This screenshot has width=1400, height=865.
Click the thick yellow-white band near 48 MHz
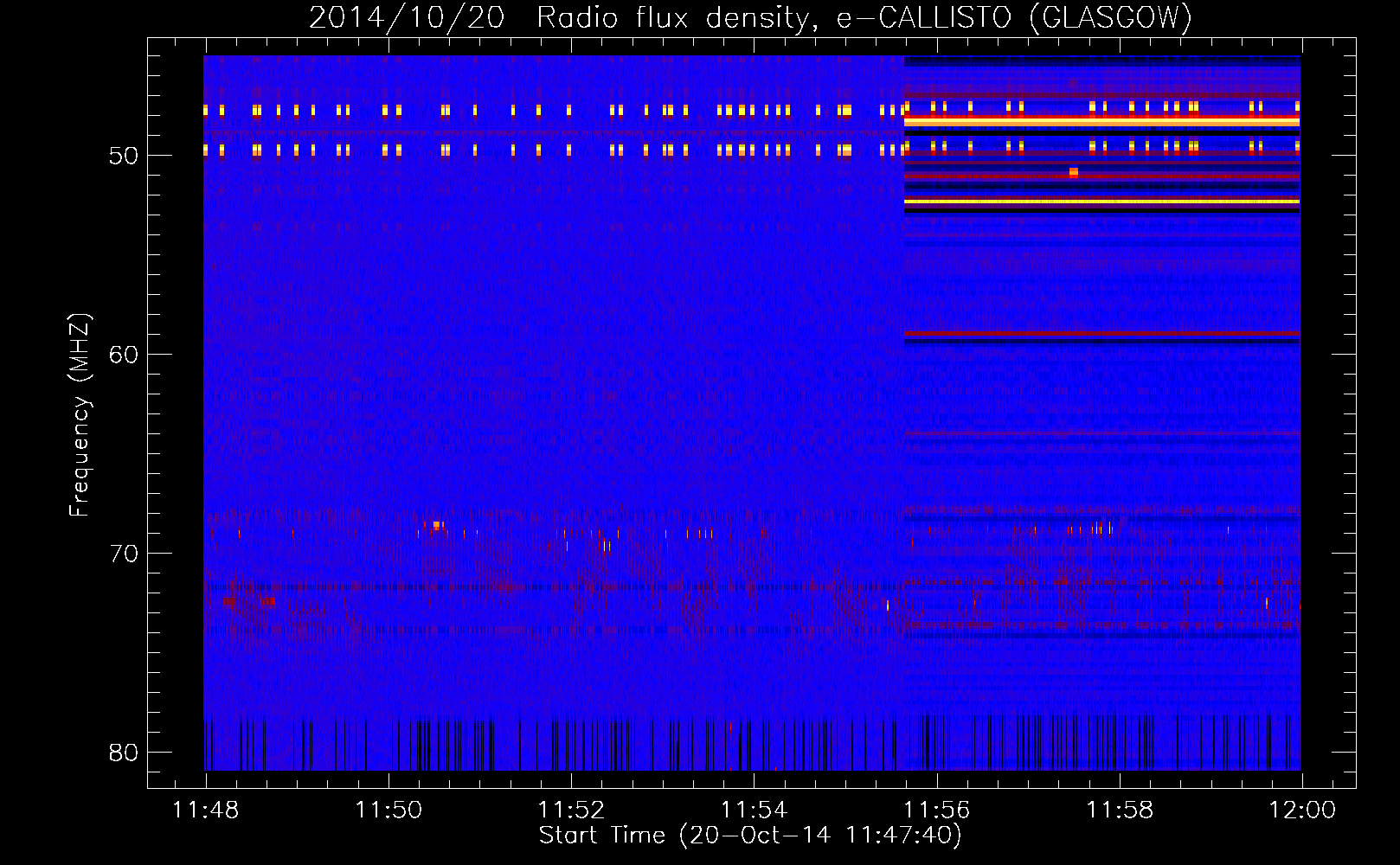pos(1101,122)
